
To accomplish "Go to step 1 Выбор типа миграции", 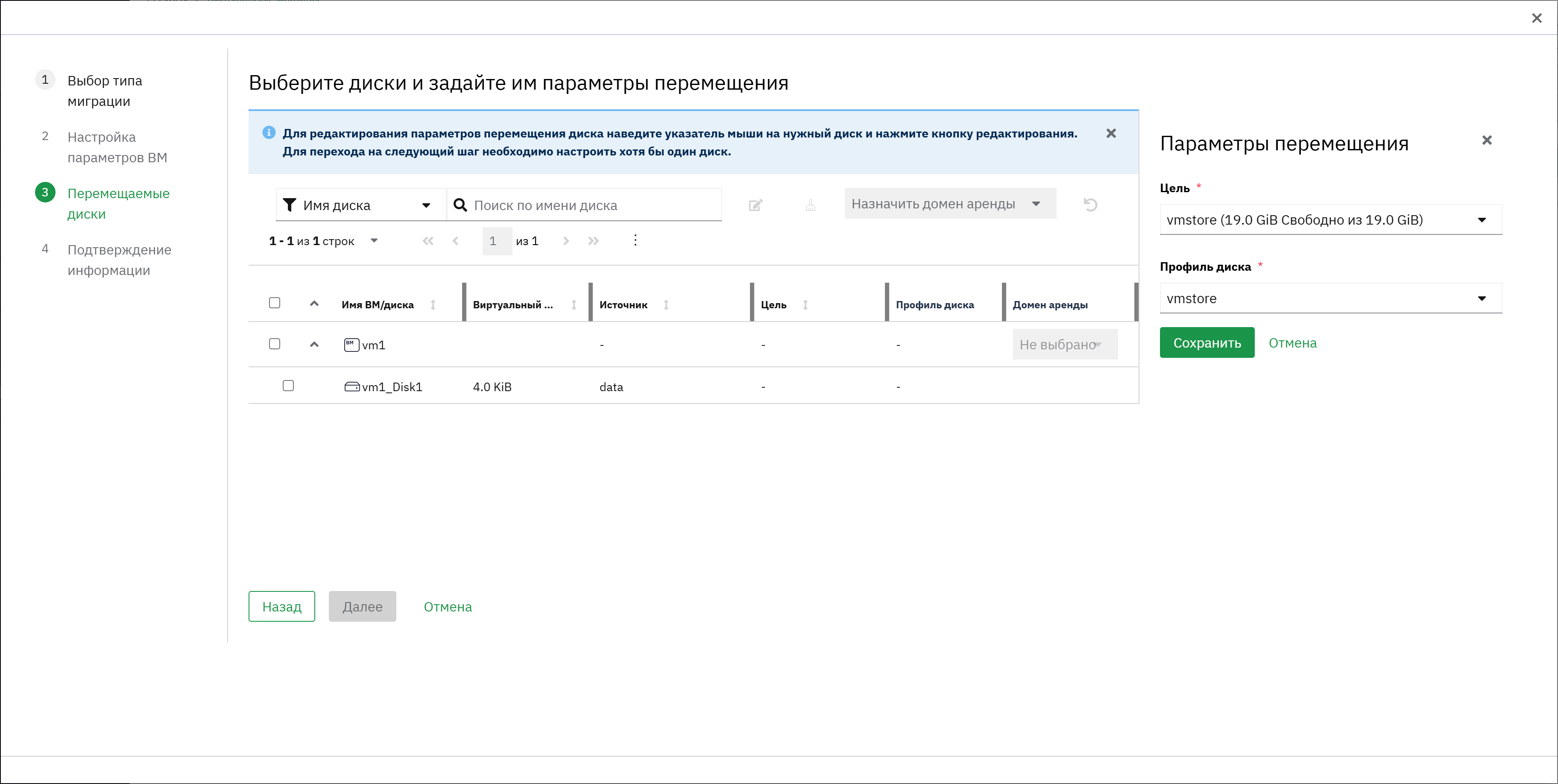I will tap(105, 91).
